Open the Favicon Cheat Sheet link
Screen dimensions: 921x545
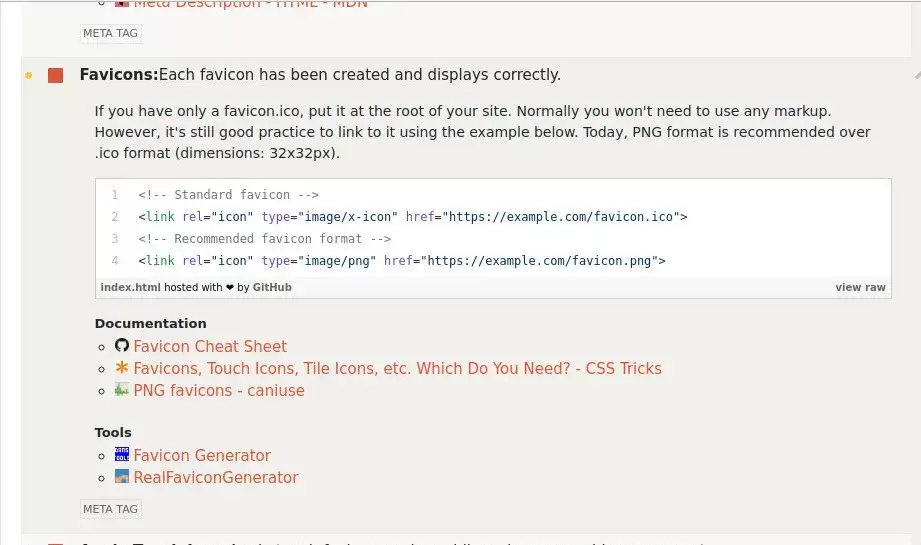(x=210, y=346)
